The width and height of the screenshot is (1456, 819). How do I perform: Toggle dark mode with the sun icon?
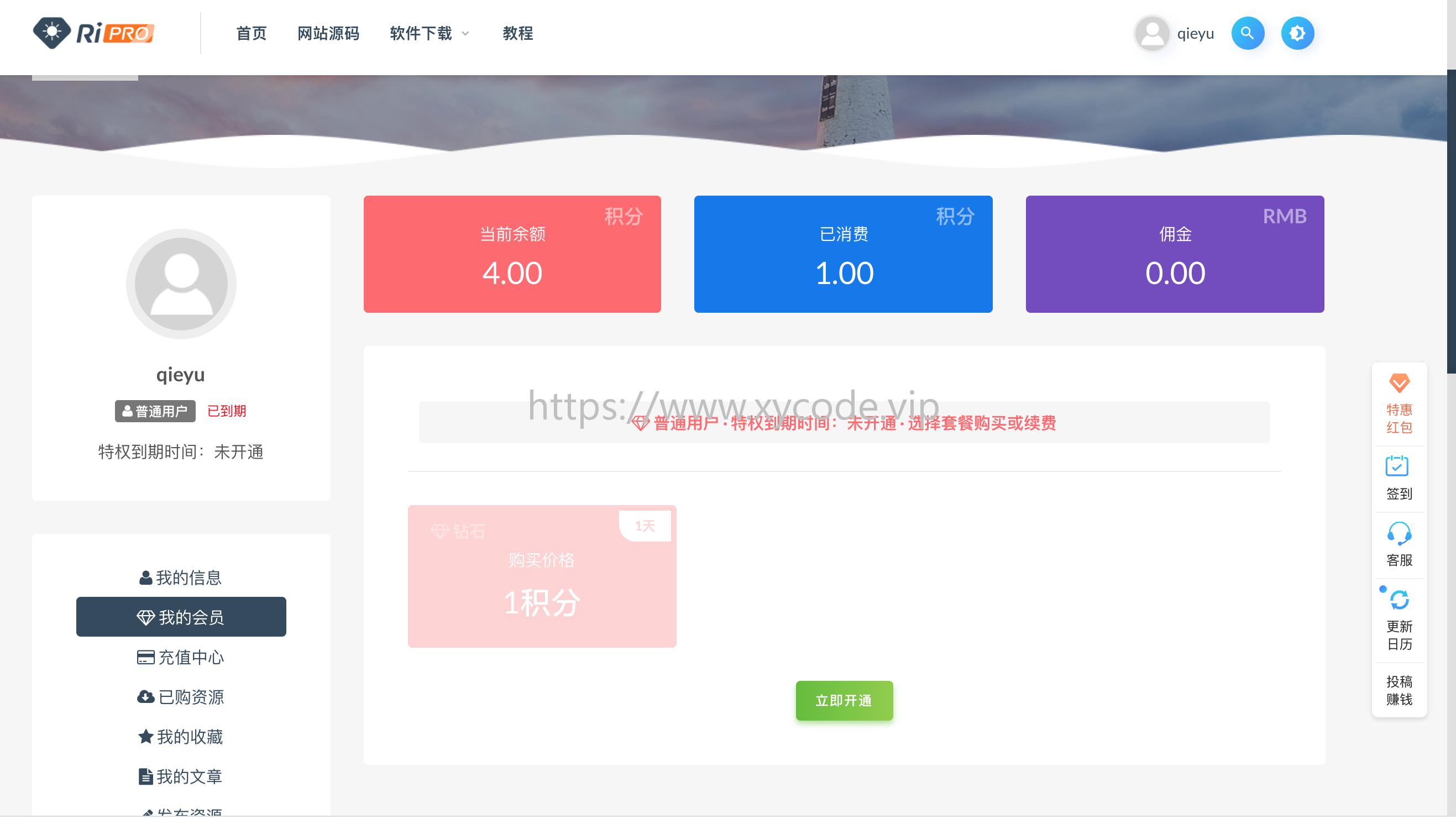pos(1297,33)
